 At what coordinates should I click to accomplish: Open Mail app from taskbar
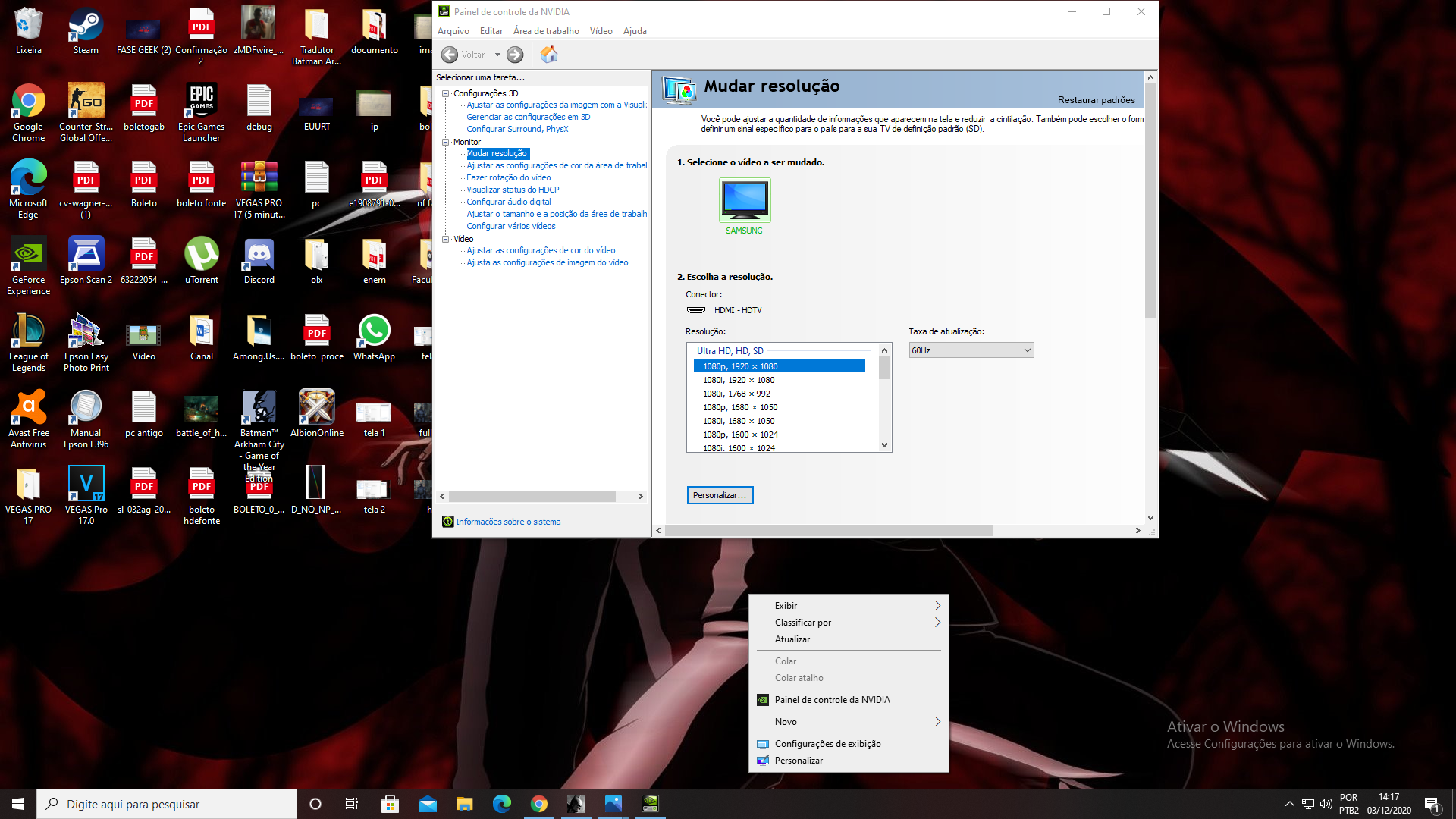[427, 804]
